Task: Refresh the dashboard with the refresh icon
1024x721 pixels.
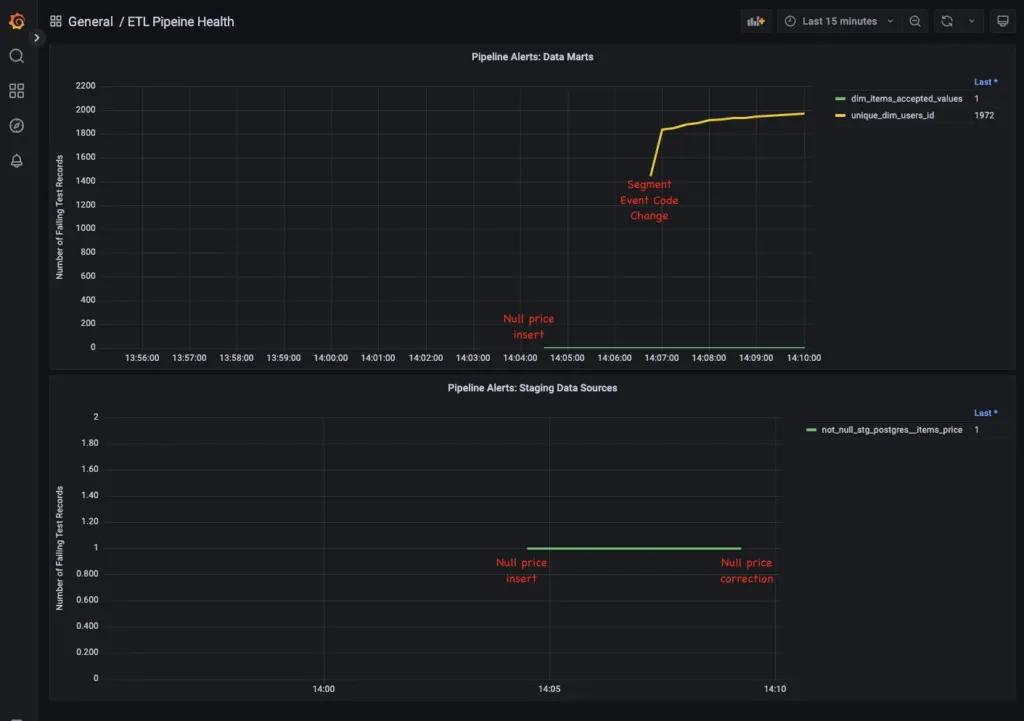Action: [x=946, y=20]
